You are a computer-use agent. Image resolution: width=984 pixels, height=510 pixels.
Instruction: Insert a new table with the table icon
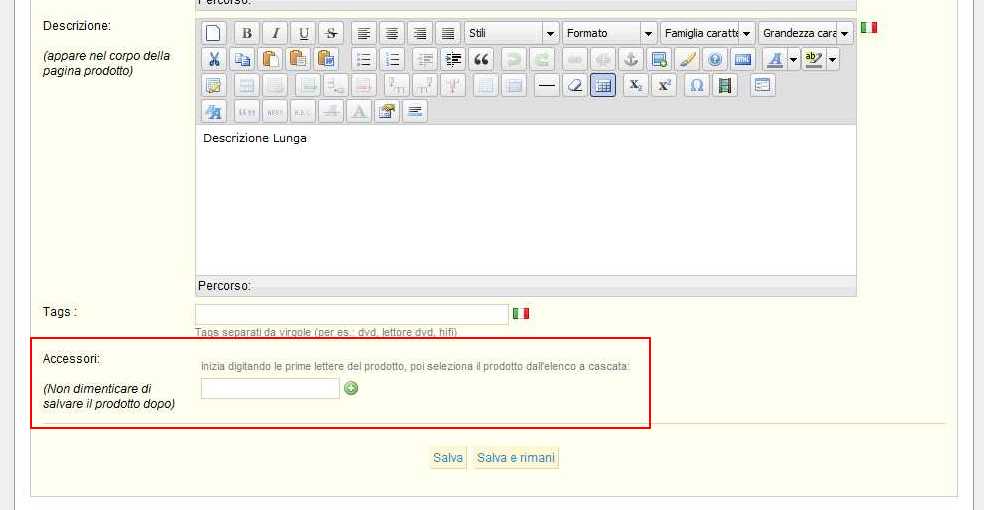214,86
